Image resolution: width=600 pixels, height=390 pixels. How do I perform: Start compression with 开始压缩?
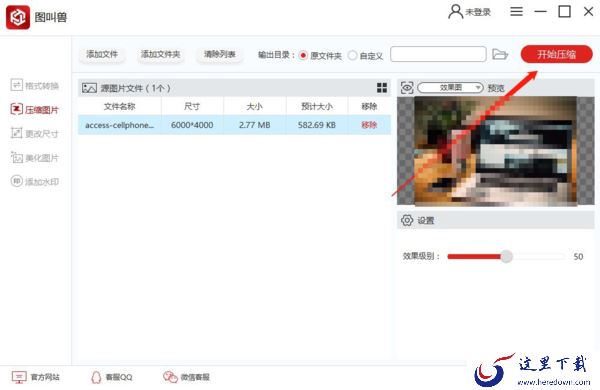(556, 54)
